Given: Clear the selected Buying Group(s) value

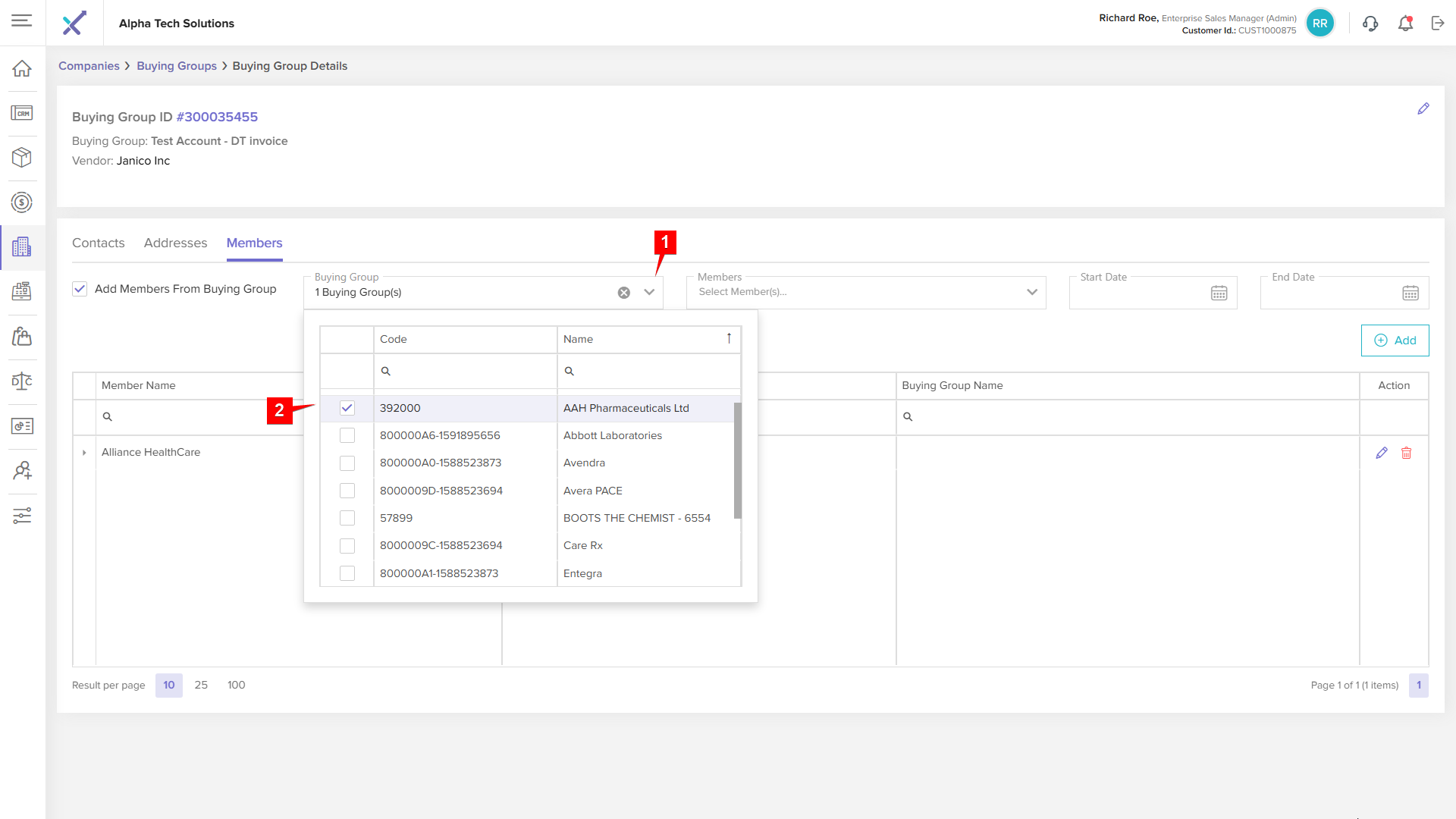Looking at the screenshot, I should click(623, 293).
